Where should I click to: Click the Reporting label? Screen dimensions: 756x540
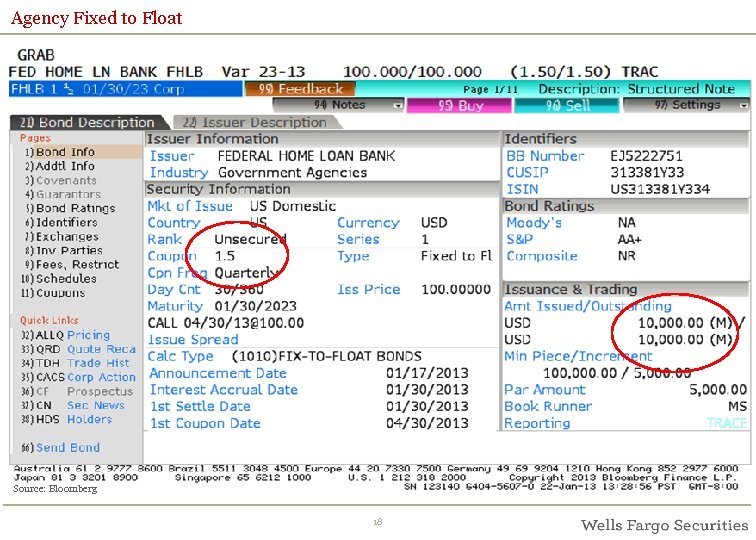coord(537,424)
